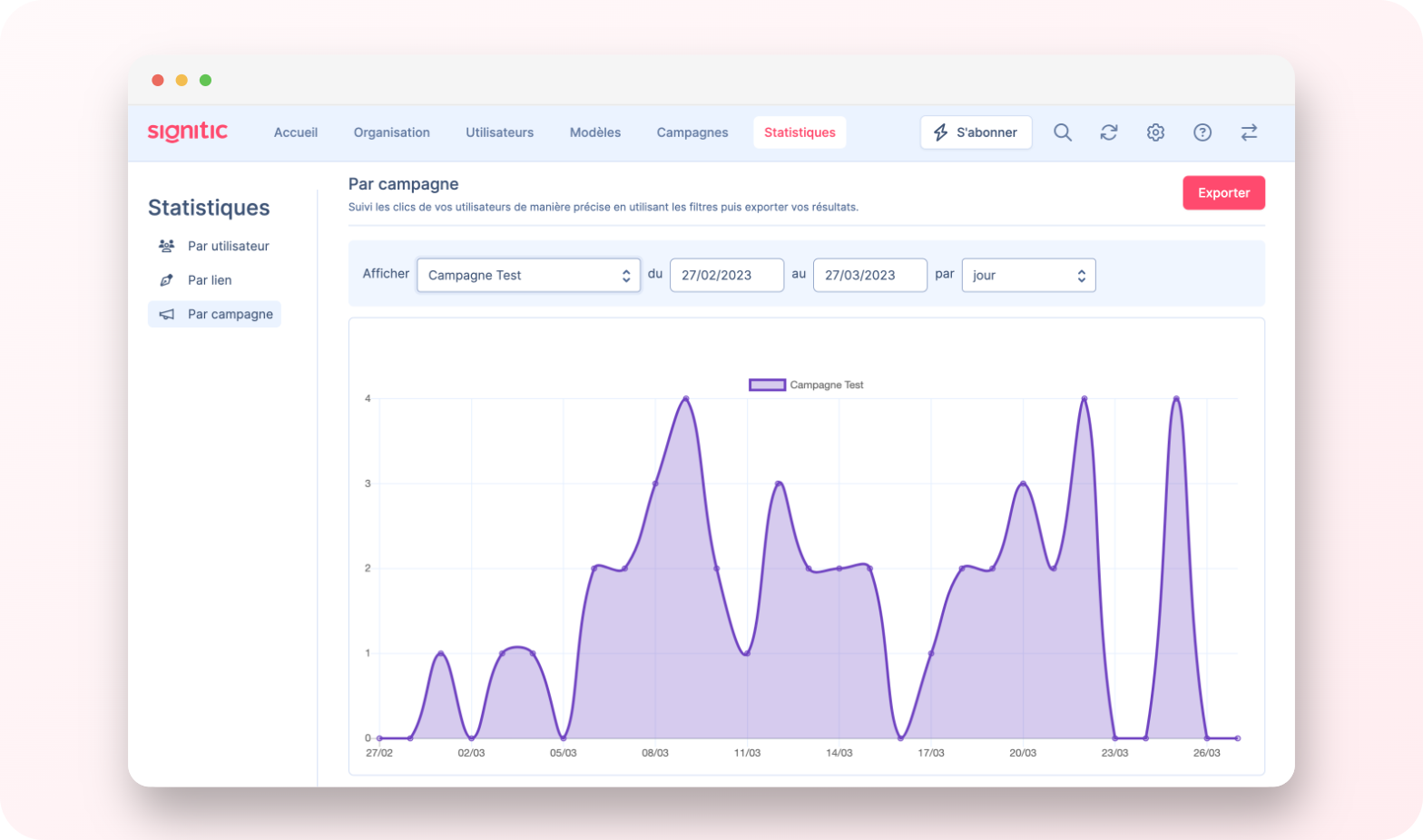The height and width of the screenshot is (840, 1423).
Task: Select the Statistiques tab
Action: 800,132
